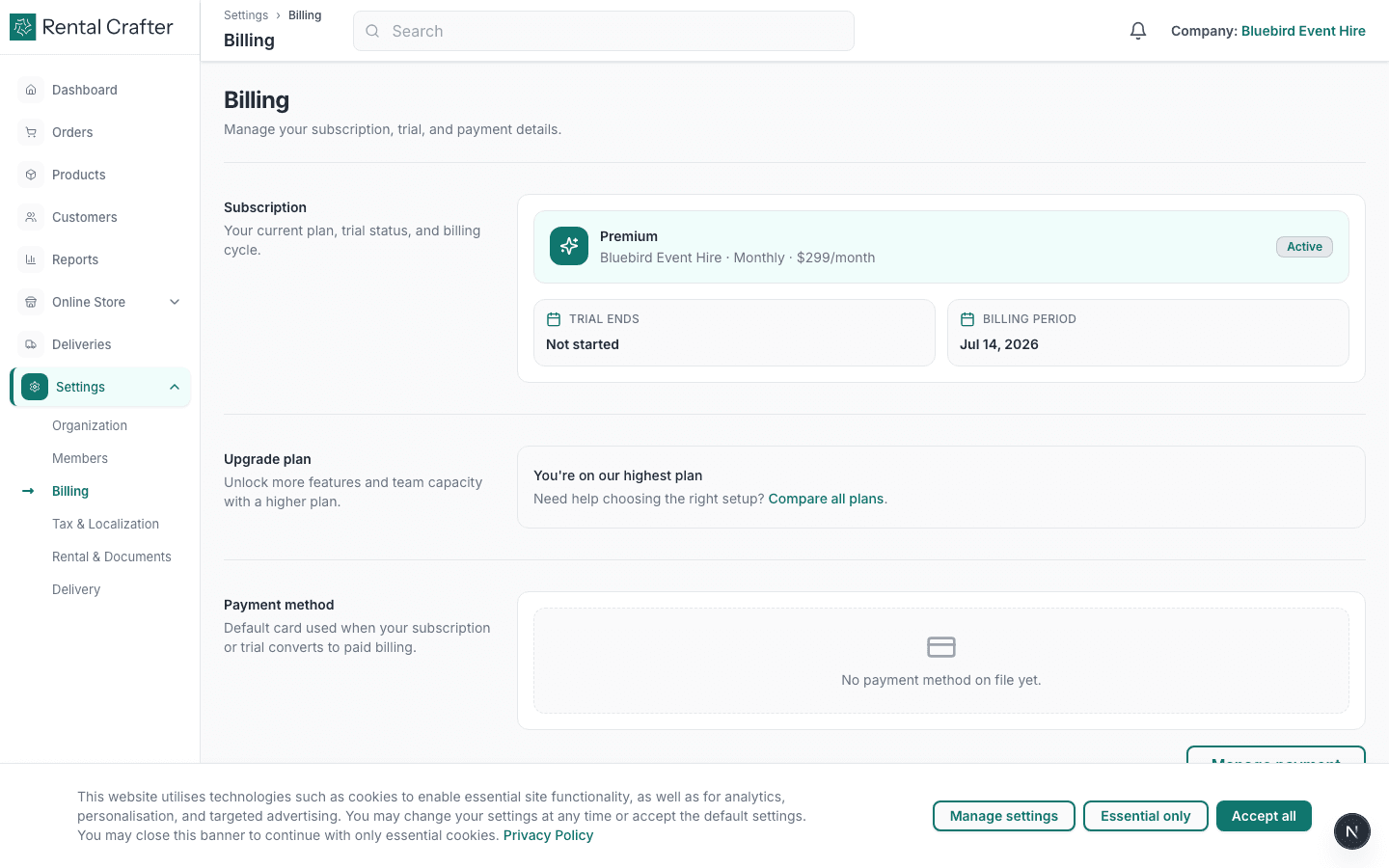1389x868 pixels.
Task: Open Compare all plans link
Action: (826, 499)
